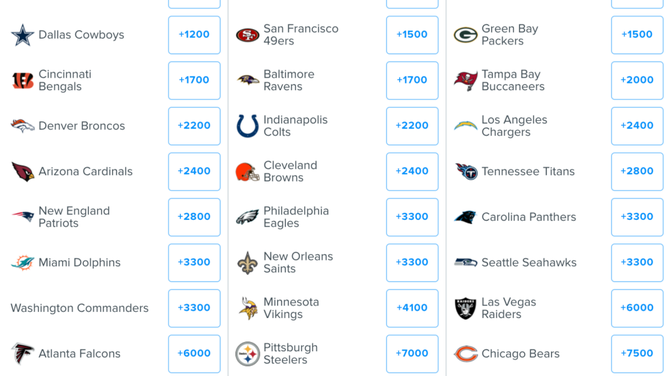Screen dimensions: 668x376
Task: Select Dallas Cowboys +1200 odds
Action: tap(194, 35)
